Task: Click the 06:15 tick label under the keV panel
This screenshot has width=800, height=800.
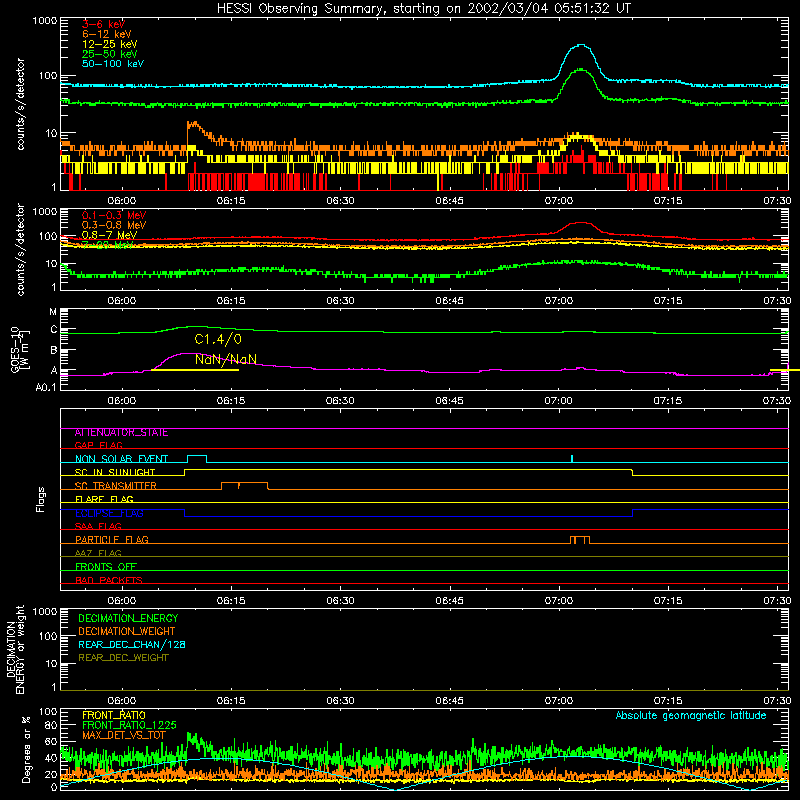Action: [x=231, y=201]
